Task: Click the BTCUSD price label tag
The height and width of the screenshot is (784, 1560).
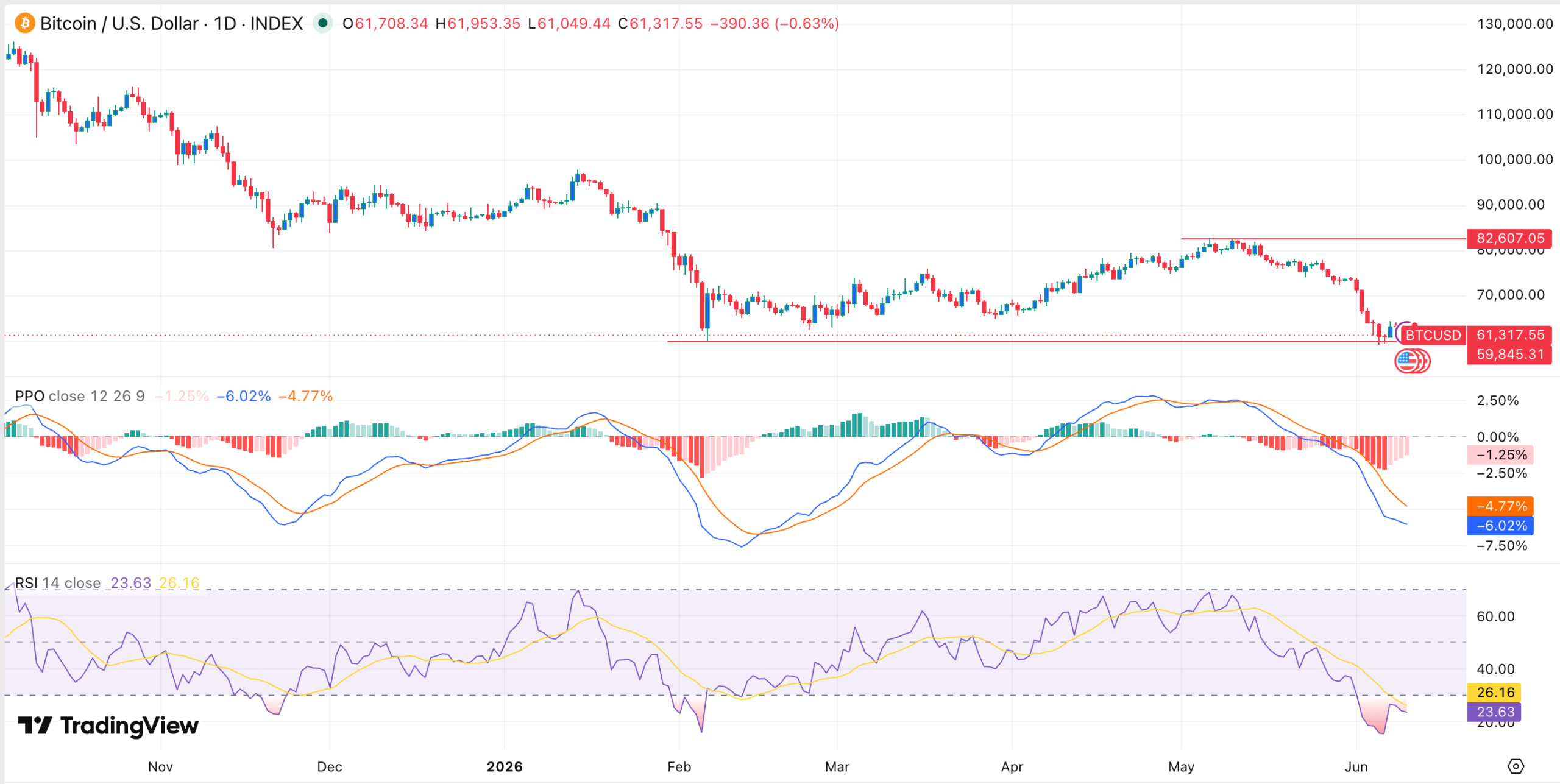Action: 1433,335
